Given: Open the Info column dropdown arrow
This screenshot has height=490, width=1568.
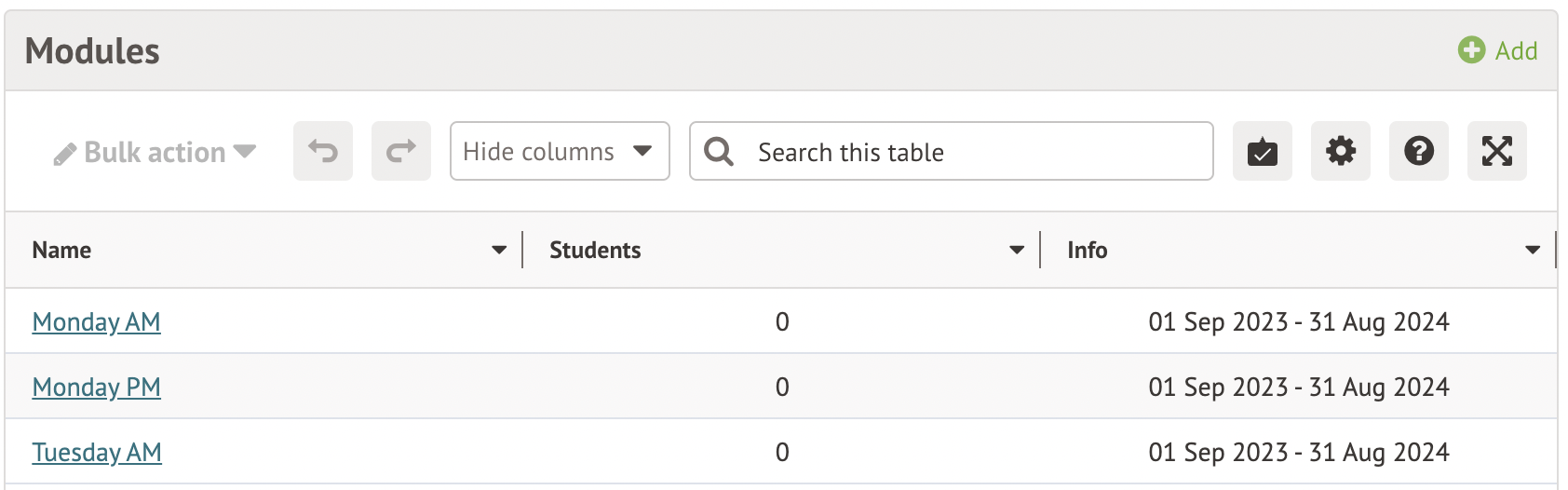Looking at the screenshot, I should click(1533, 250).
